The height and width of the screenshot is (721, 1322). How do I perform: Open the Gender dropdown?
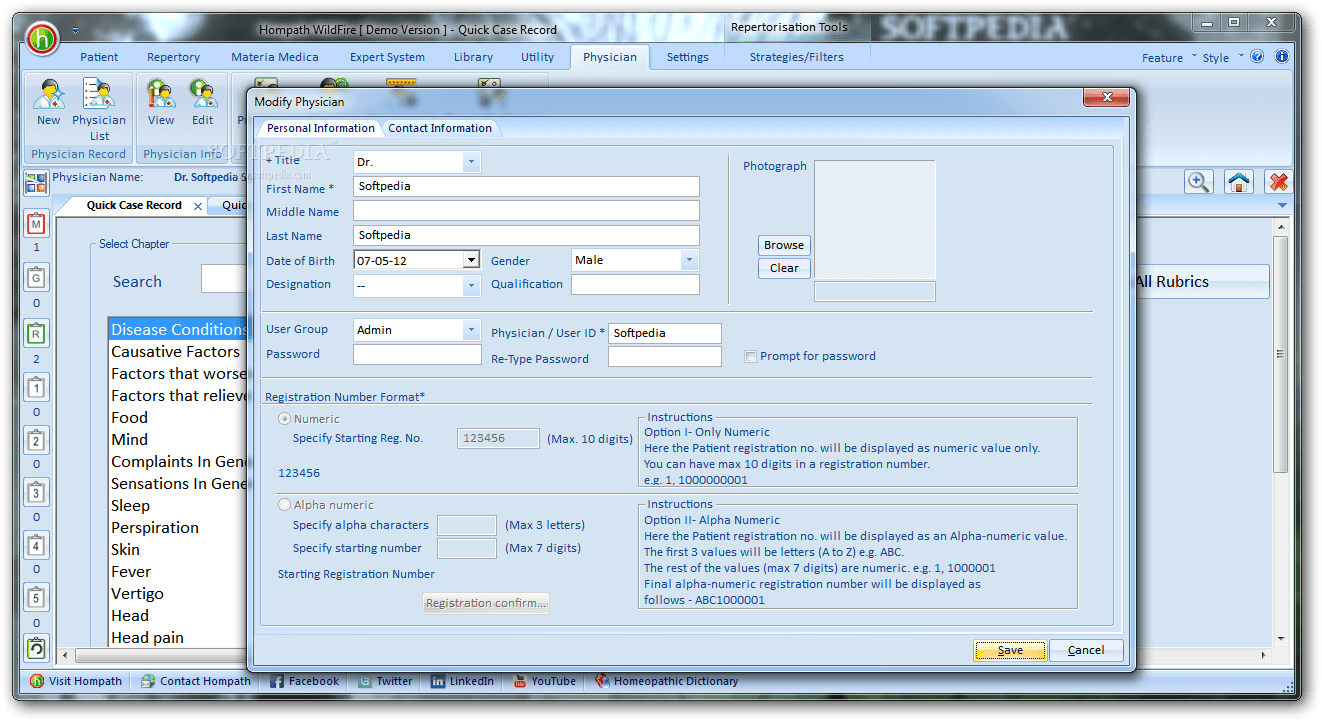(x=688, y=260)
